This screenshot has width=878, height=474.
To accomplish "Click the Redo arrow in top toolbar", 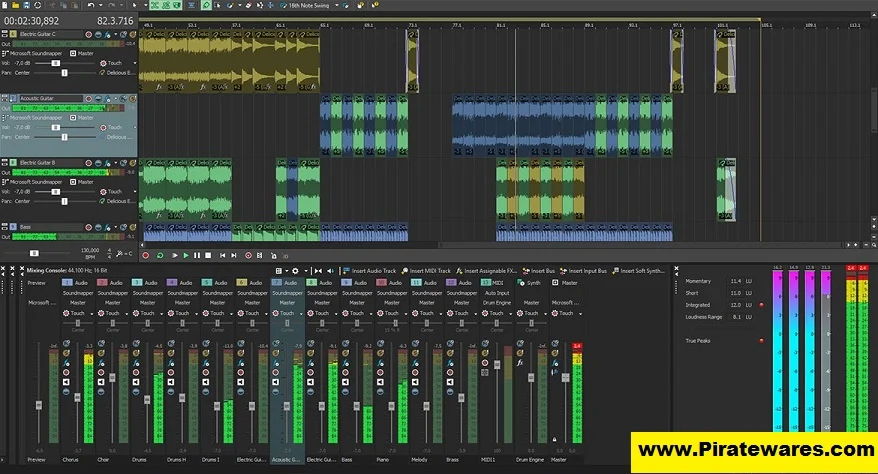I will pos(111,5).
